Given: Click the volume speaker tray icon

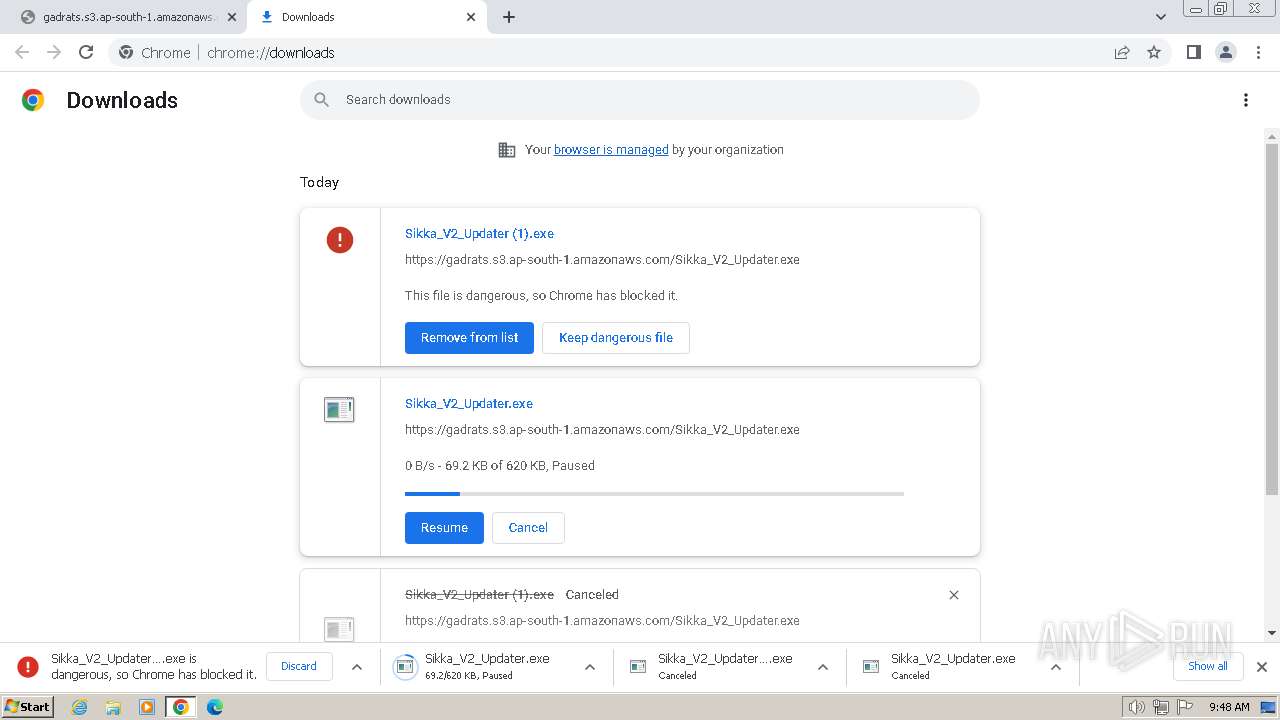Looking at the screenshot, I should (x=1136, y=707).
